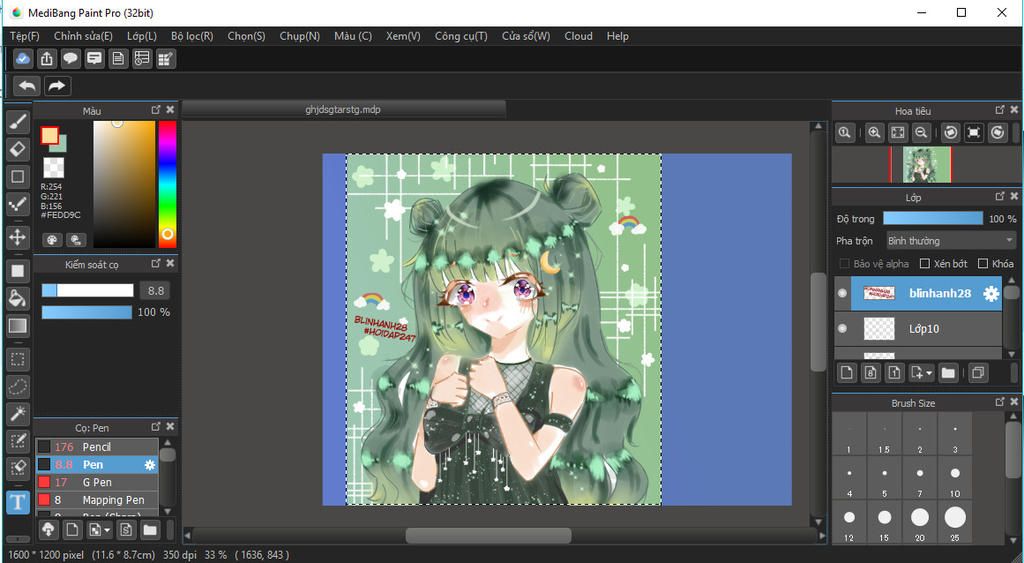Click the Undo arrow button
Viewport: 1024px width, 563px height.
(27, 86)
